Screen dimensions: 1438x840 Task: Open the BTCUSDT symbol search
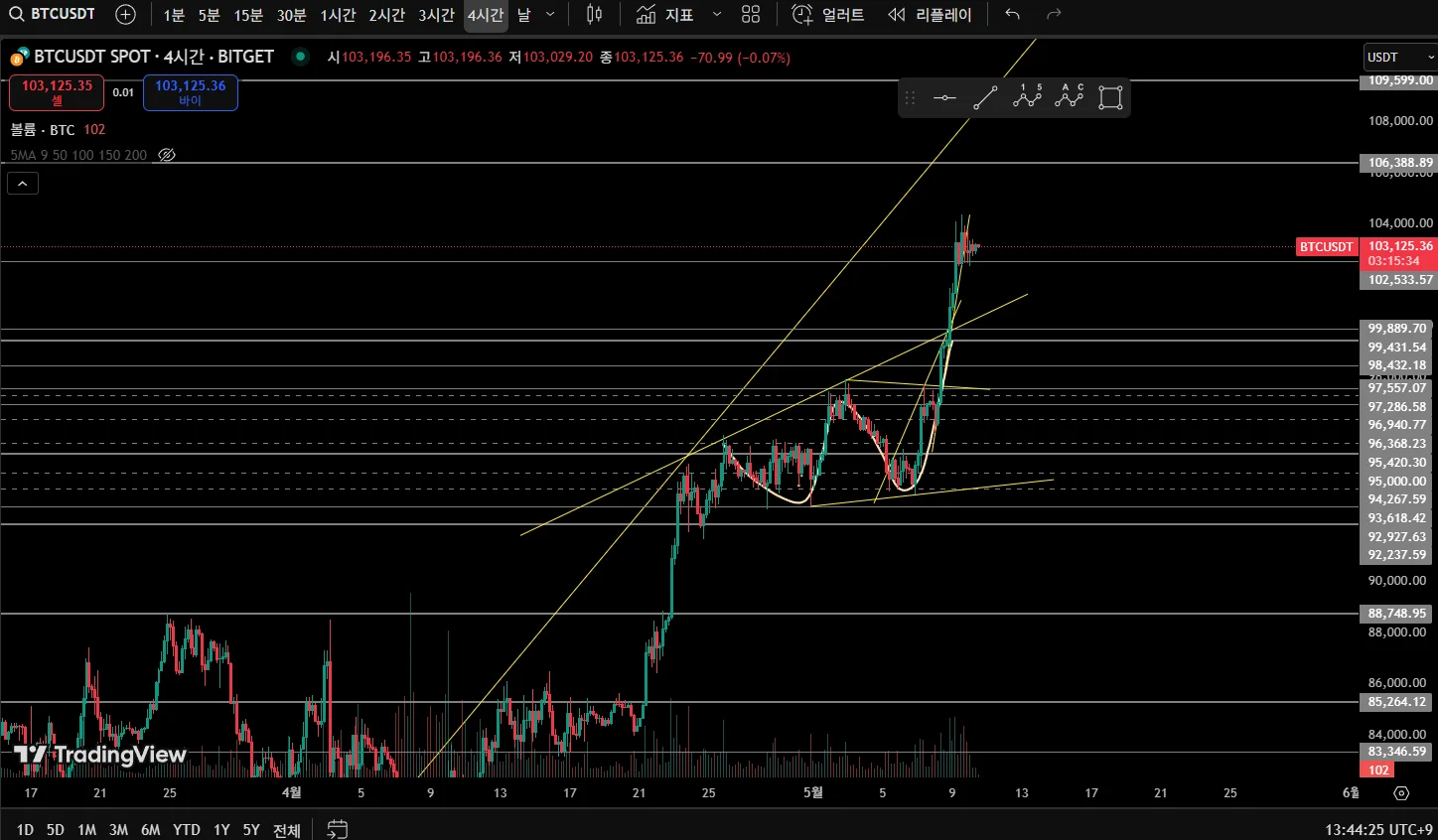(x=53, y=14)
